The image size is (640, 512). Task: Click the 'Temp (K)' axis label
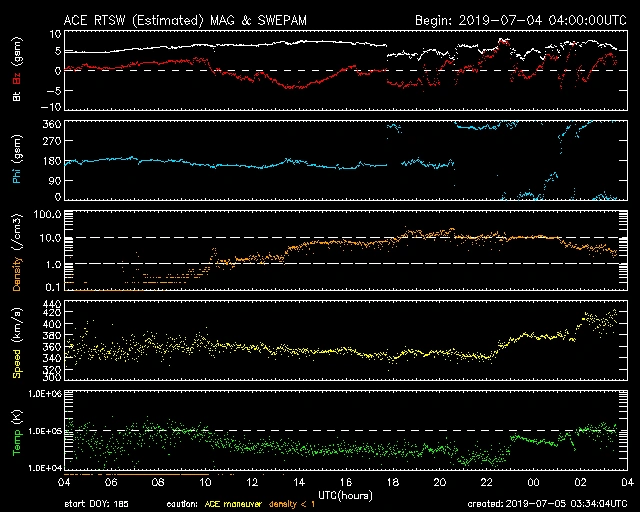tap(17, 433)
